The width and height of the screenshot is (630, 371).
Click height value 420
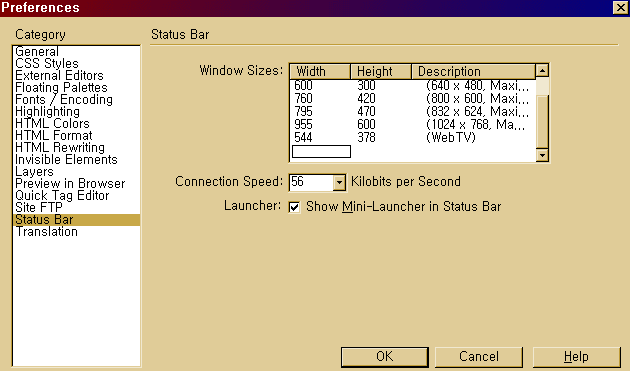click(x=366, y=98)
